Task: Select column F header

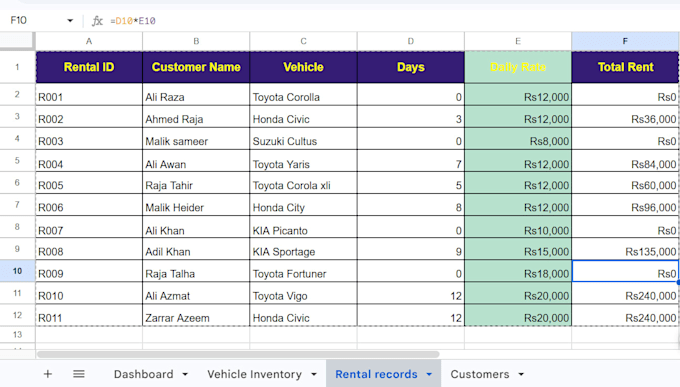Action: click(x=625, y=41)
